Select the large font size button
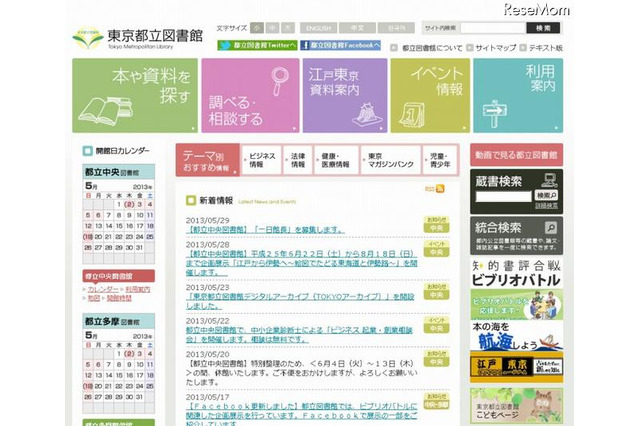 (288, 28)
